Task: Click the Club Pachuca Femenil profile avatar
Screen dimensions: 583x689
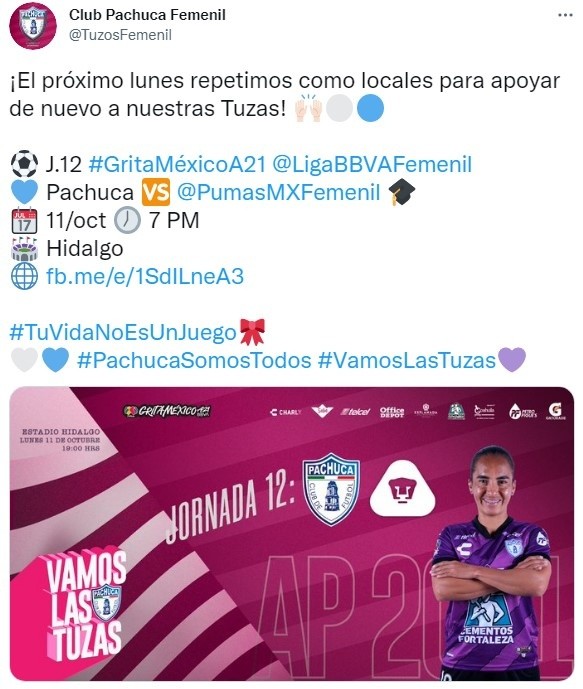Action: point(33,25)
